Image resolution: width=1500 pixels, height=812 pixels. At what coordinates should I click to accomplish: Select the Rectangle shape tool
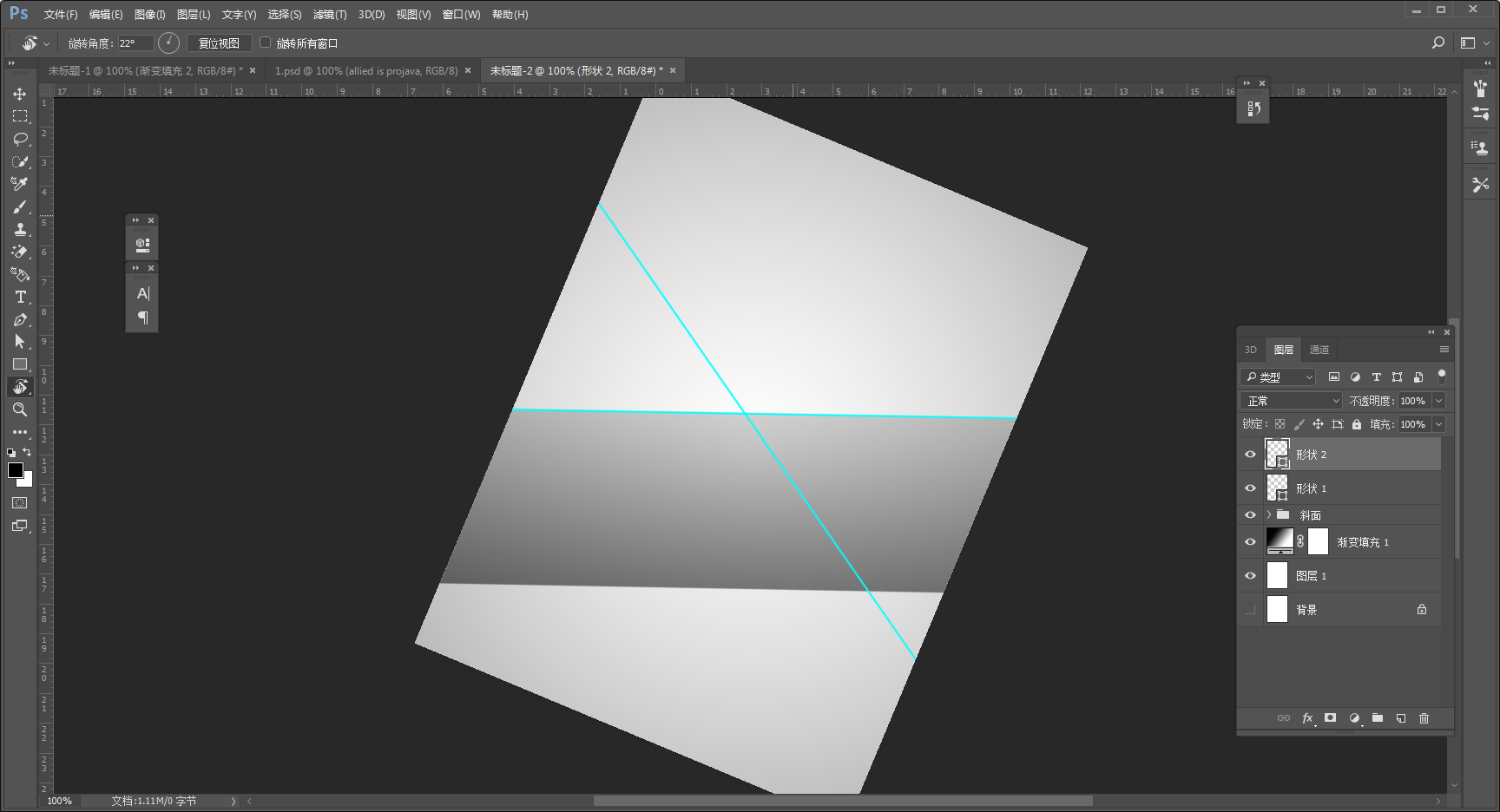coord(19,364)
